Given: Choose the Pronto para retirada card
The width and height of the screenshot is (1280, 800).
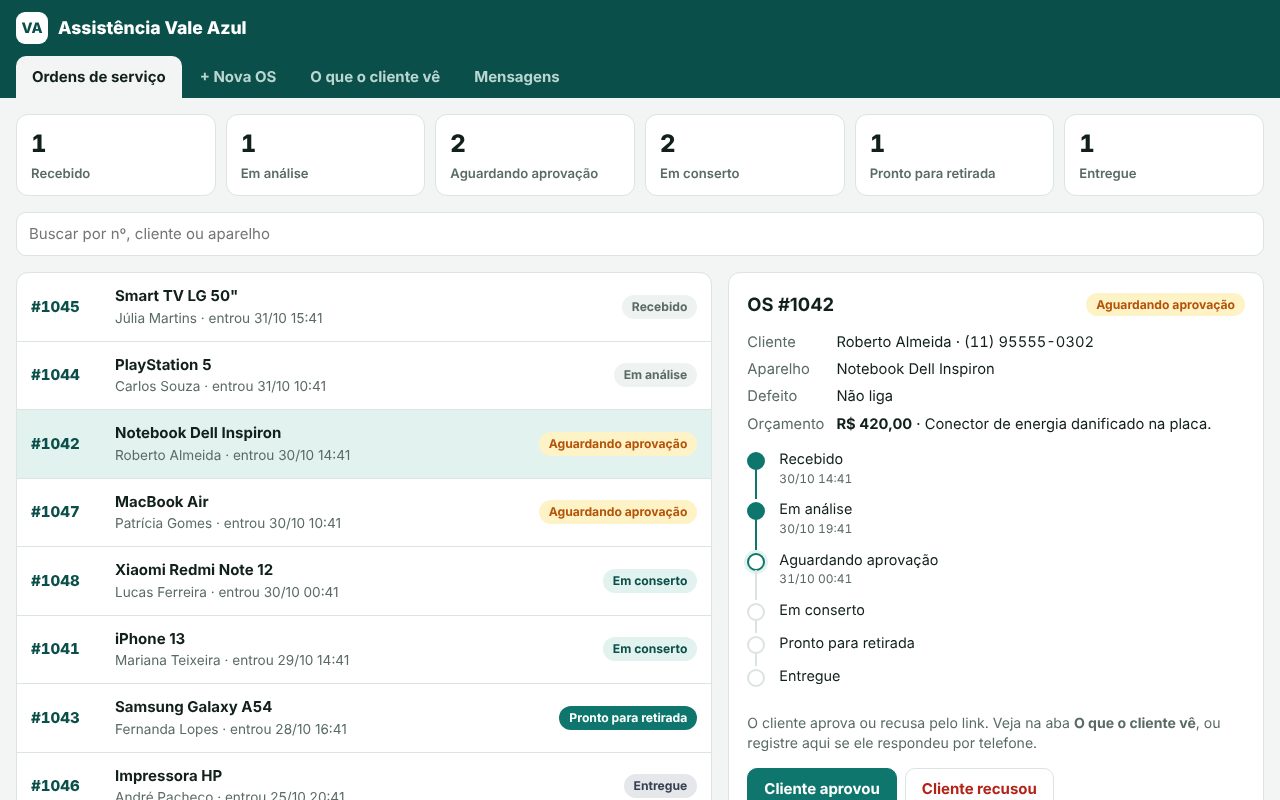Looking at the screenshot, I should (954, 155).
